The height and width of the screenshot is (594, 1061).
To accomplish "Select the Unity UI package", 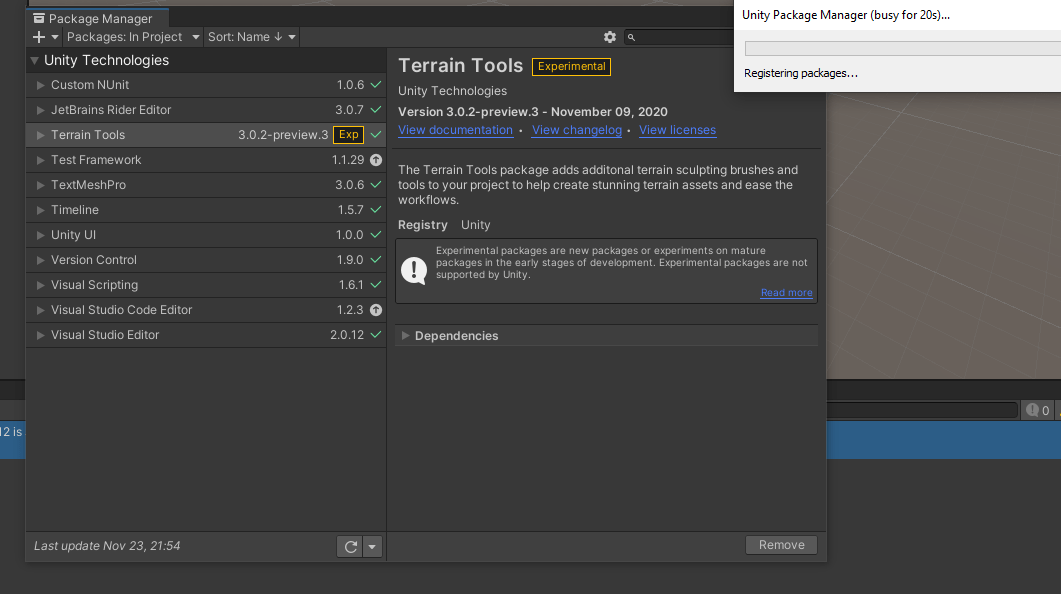I will click(206, 235).
